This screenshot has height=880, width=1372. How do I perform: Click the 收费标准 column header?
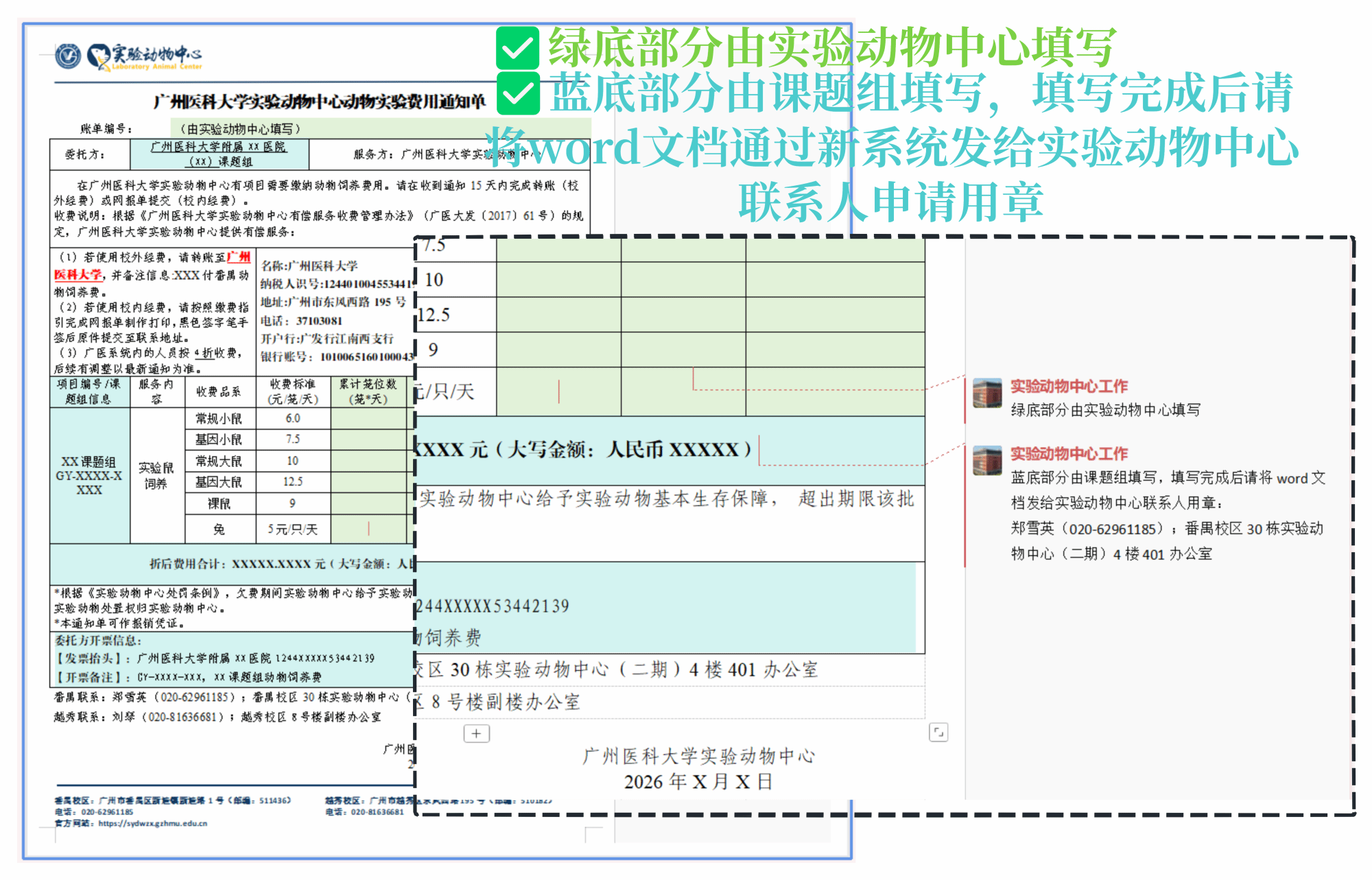(293, 392)
